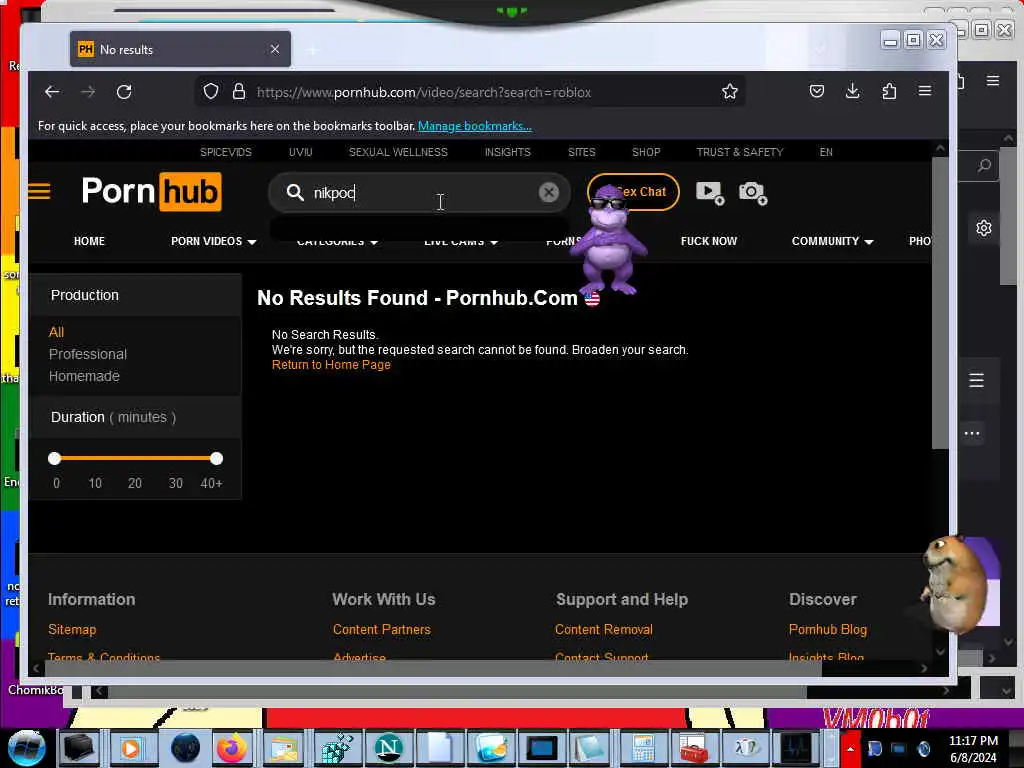Click the upload photo camera icon
The image size is (1024, 768).
point(752,193)
